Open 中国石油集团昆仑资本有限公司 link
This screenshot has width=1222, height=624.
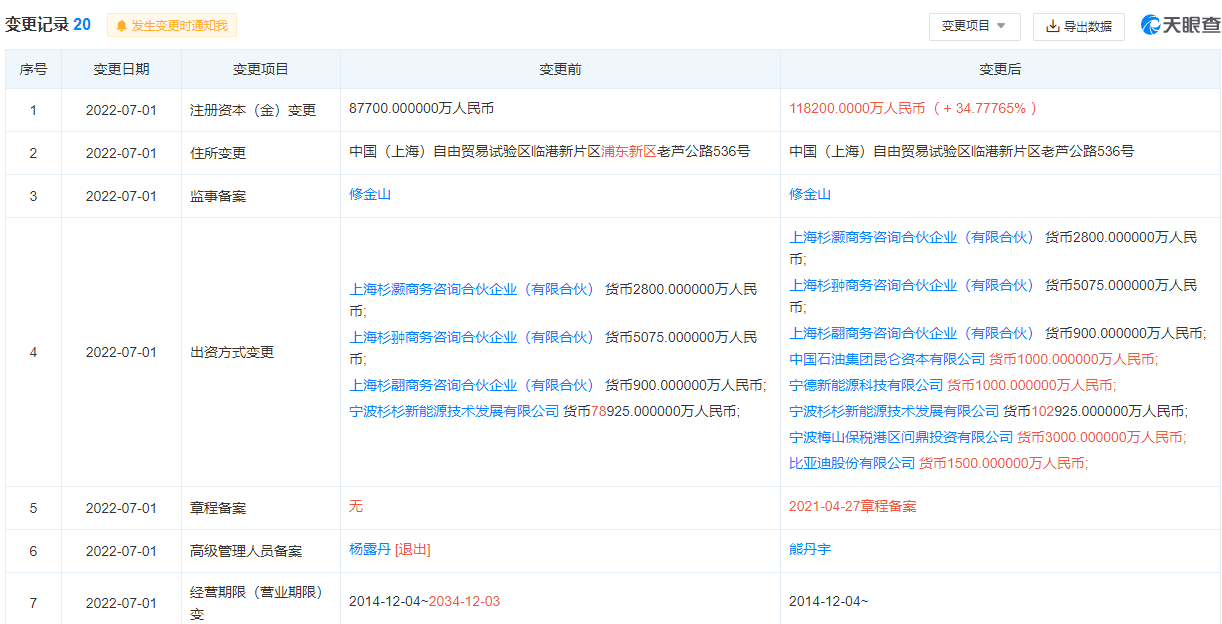(887, 359)
